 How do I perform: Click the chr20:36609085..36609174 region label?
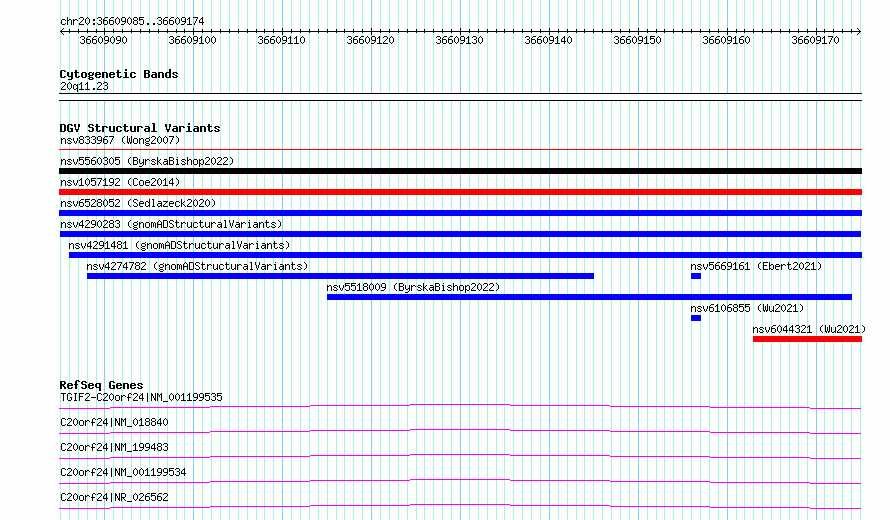[132, 21]
